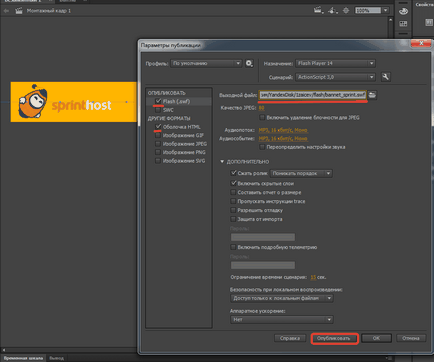434x362 pixels.
Task: Open the color palette panel icon
Action: tap(403, 11)
